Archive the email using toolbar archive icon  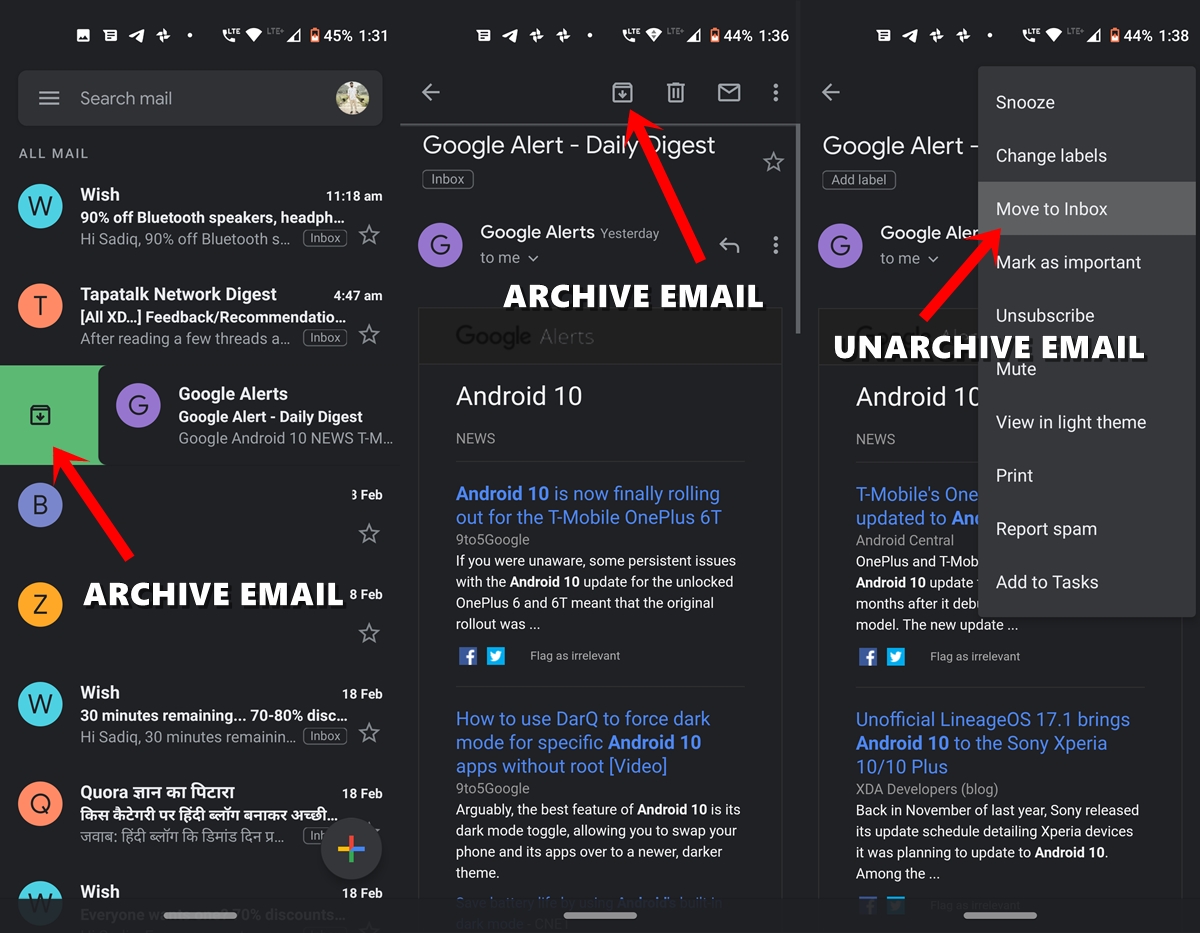click(622, 92)
